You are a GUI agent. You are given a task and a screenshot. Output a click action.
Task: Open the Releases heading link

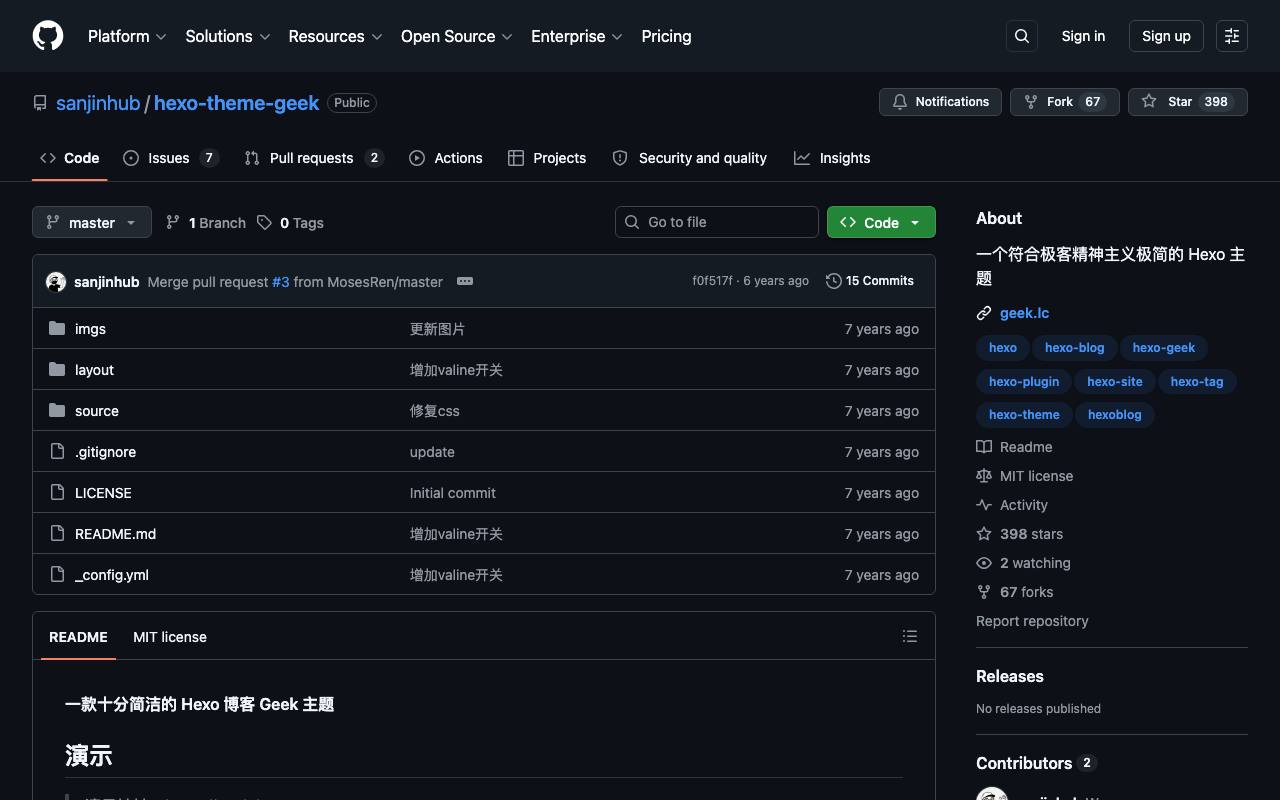[x=1010, y=676]
